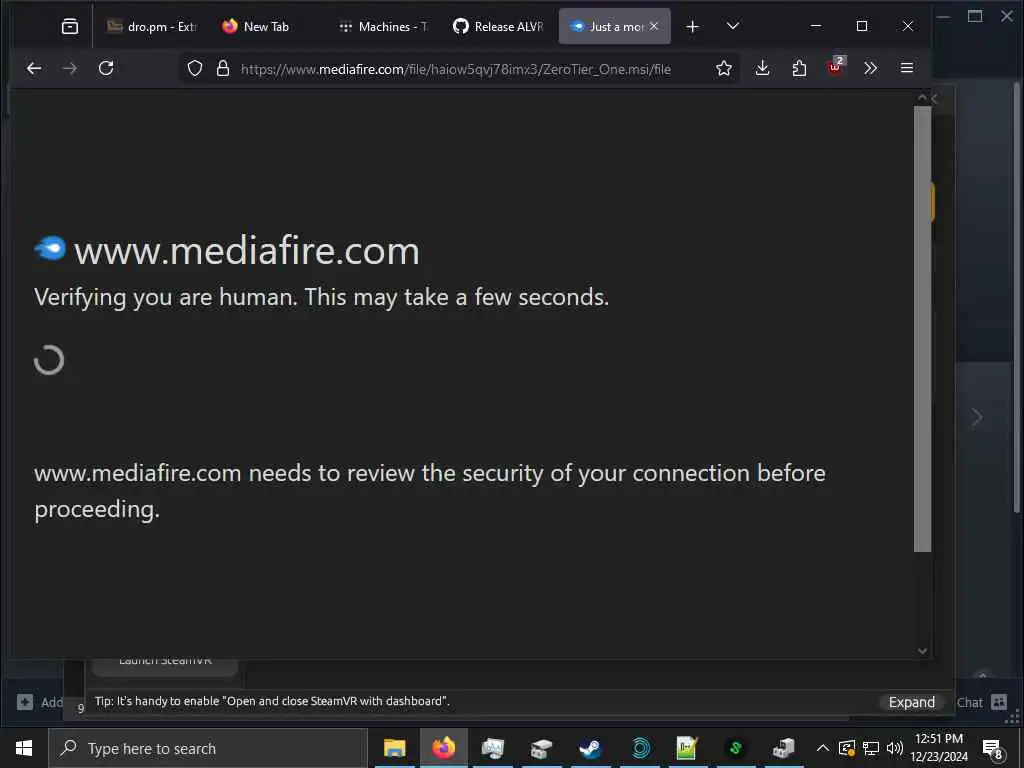Open volume control in system tray
Image resolution: width=1024 pixels, height=768 pixels.
[894, 748]
